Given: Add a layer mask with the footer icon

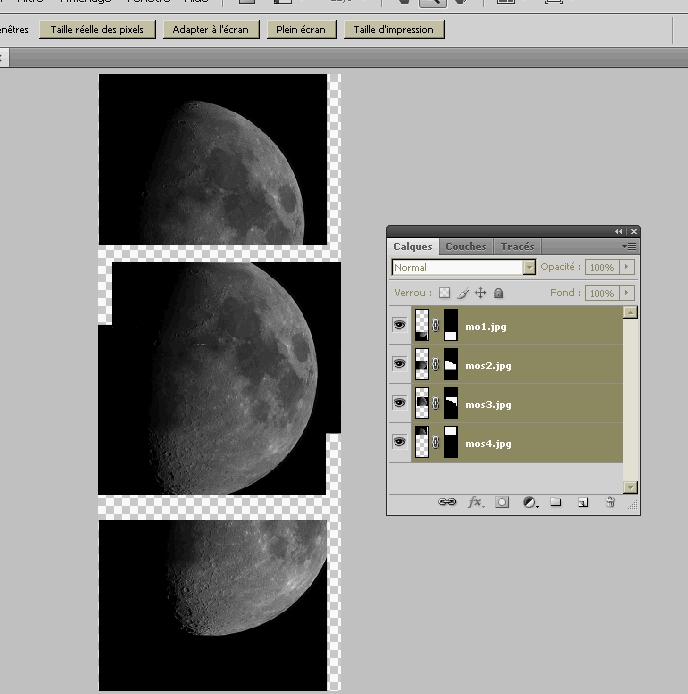Looking at the screenshot, I should (x=502, y=502).
